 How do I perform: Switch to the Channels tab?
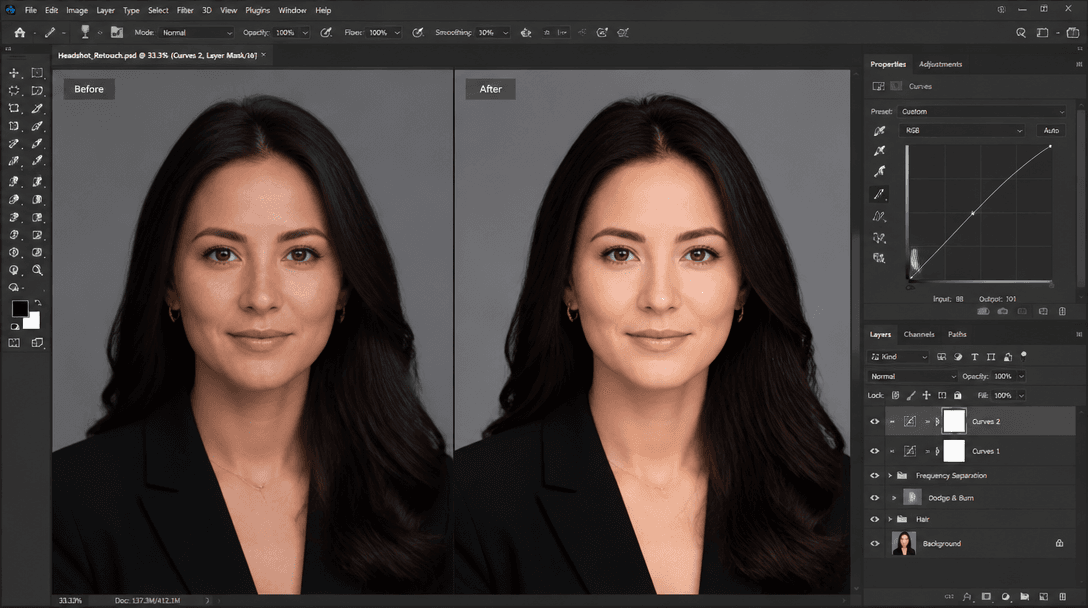coord(919,335)
